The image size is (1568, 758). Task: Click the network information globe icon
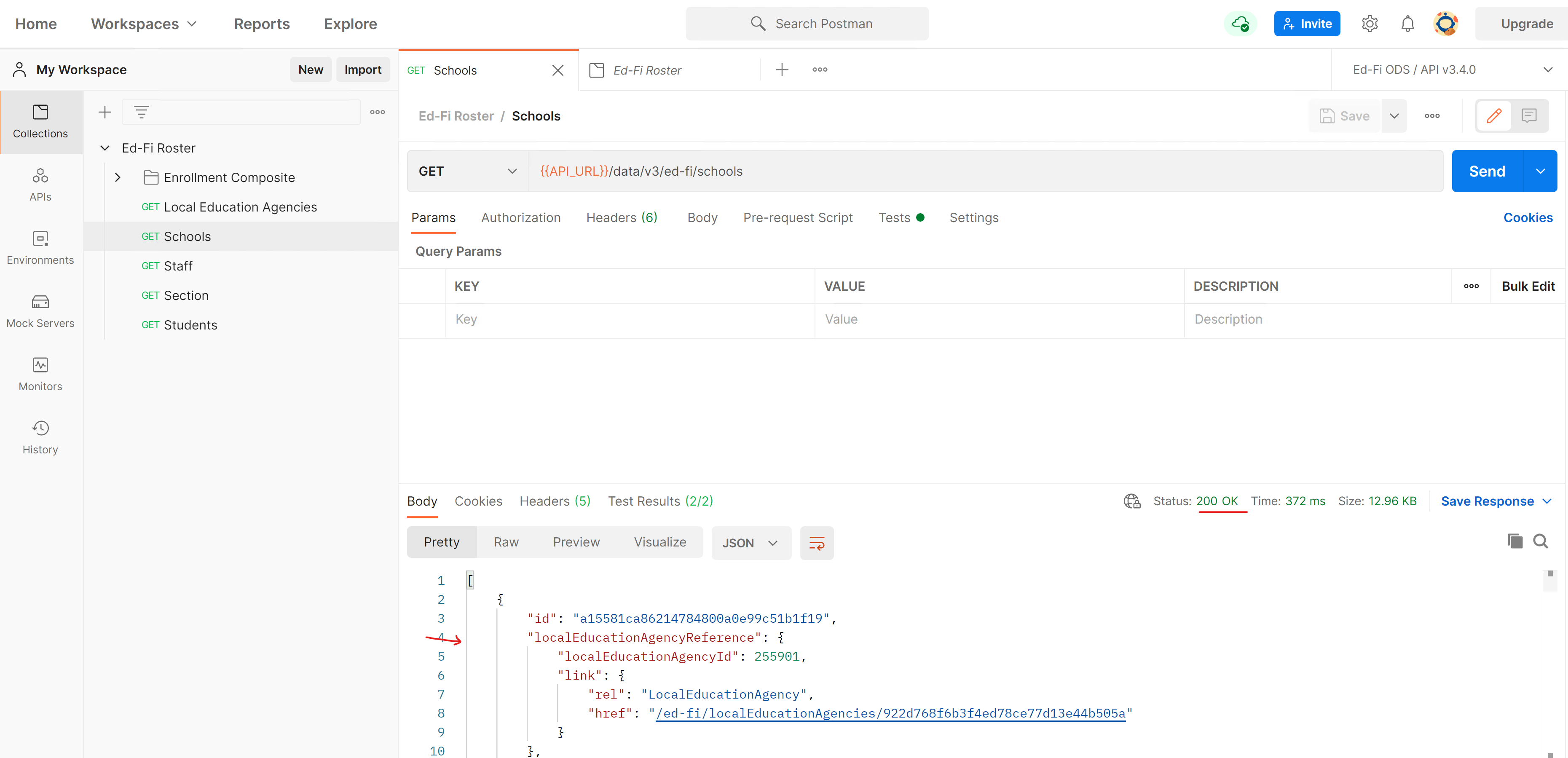[1131, 501]
